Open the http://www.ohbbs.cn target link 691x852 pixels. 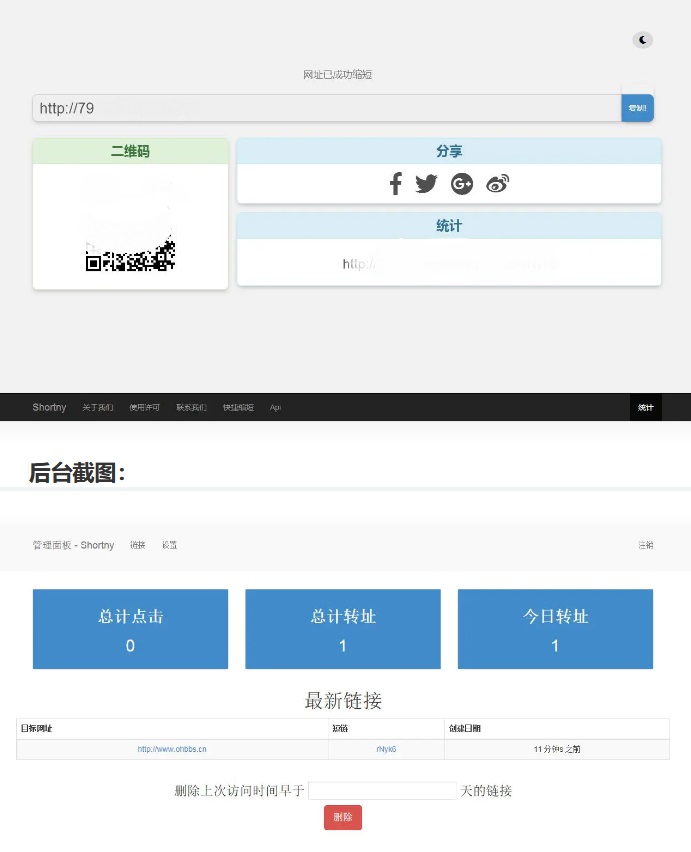[x=172, y=749]
